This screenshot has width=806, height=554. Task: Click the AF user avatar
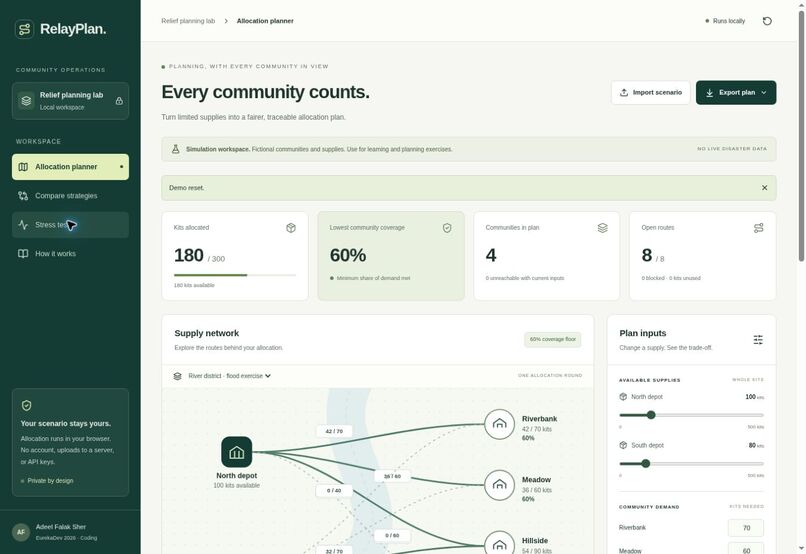[x=21, y=532]
